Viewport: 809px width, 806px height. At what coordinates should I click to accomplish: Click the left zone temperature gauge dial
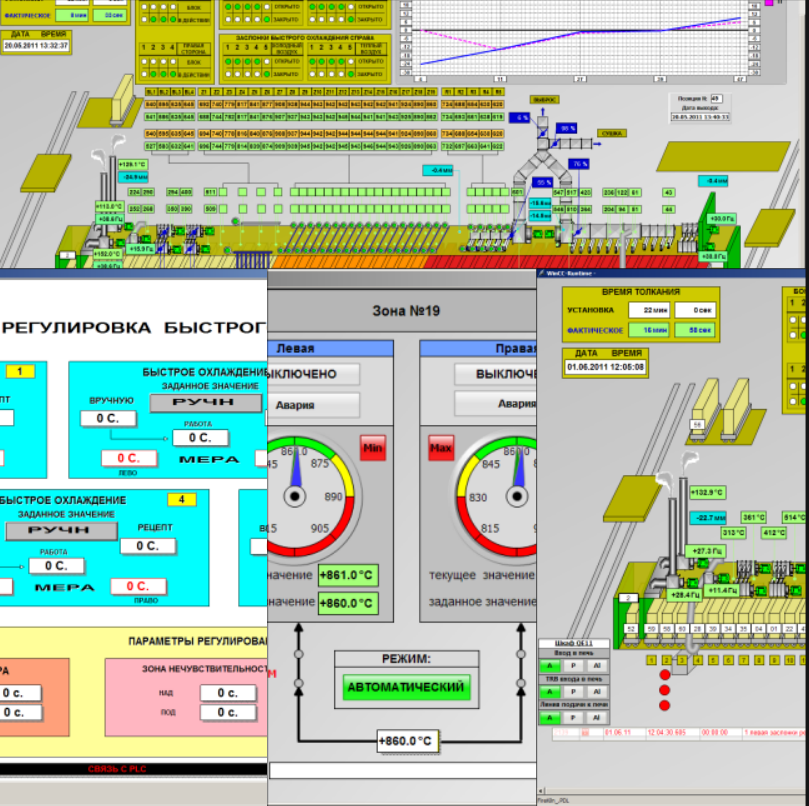pos(302,496)
